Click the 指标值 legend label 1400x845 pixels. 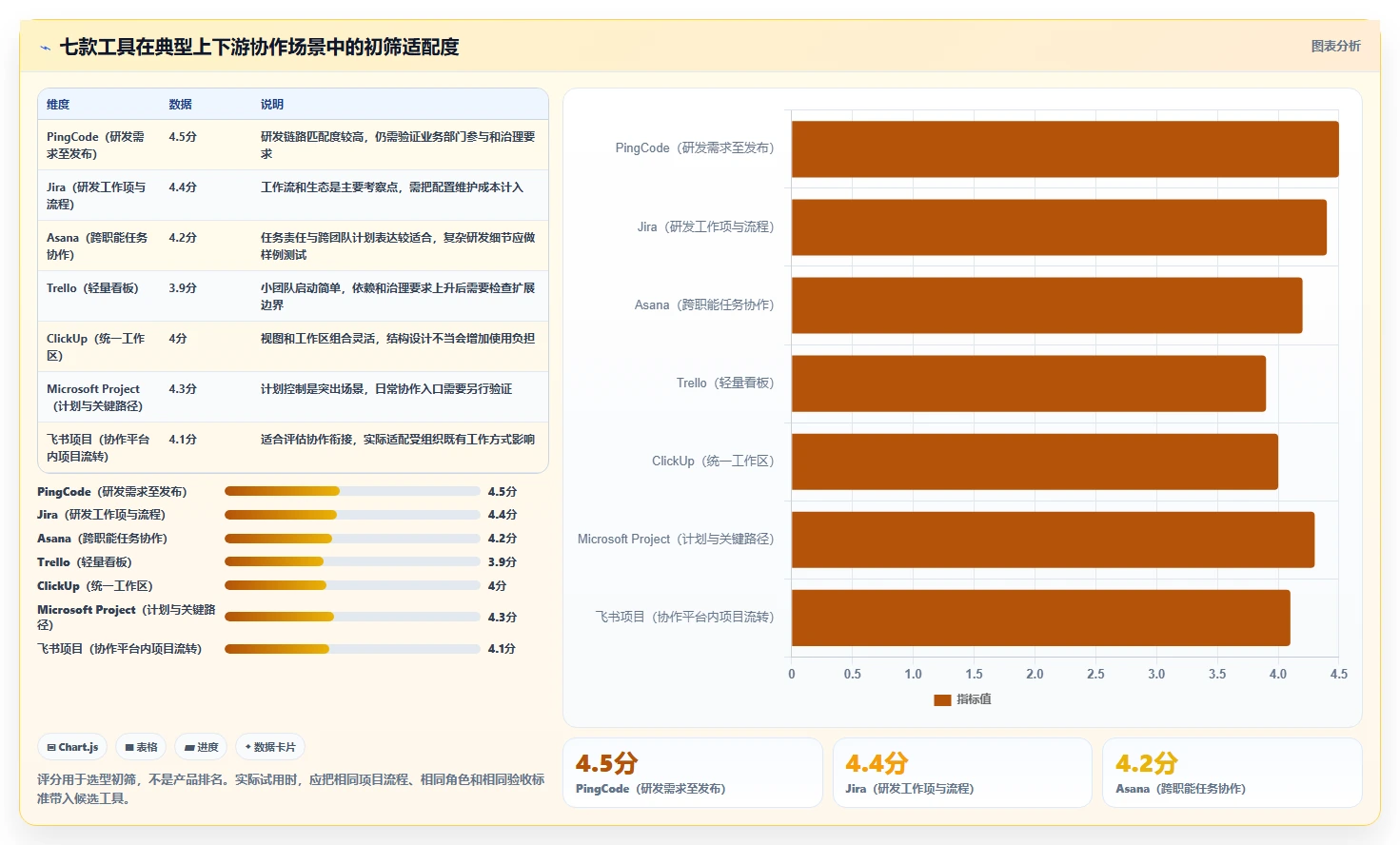click(x=974, y=699)
